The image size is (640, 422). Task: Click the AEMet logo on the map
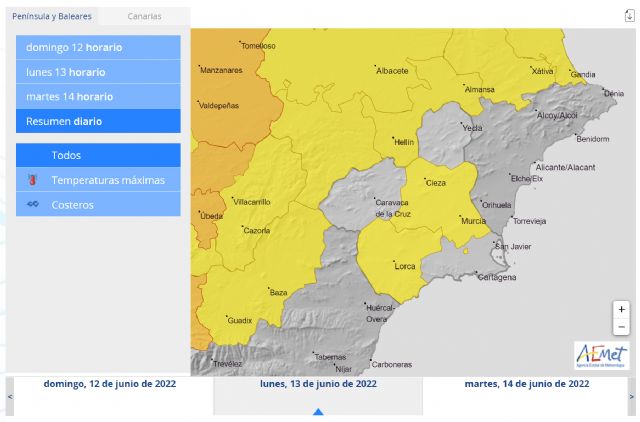pyautogui.click(x=601, y=356)
